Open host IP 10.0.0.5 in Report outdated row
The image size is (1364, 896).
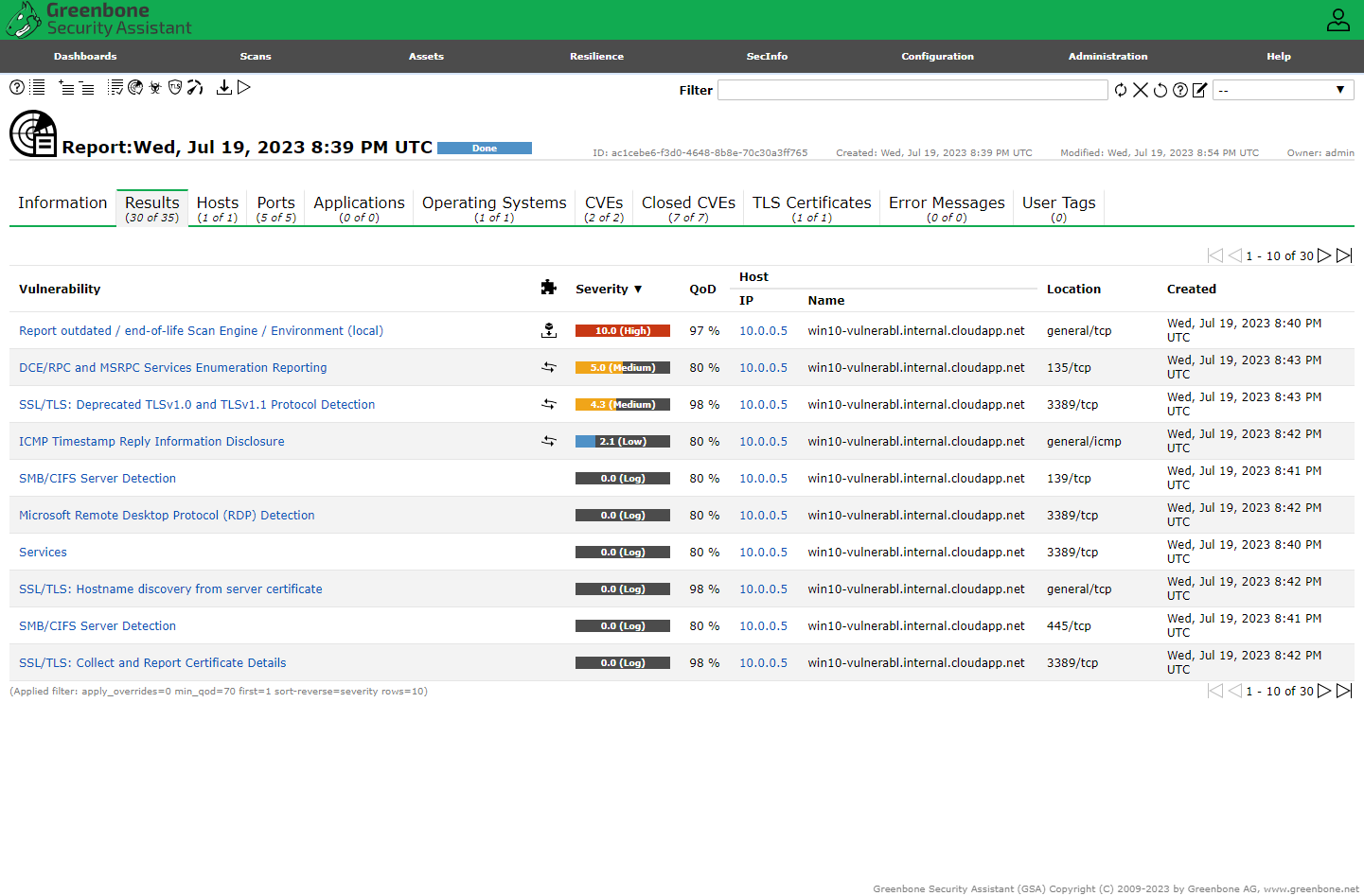coord(763,330)
